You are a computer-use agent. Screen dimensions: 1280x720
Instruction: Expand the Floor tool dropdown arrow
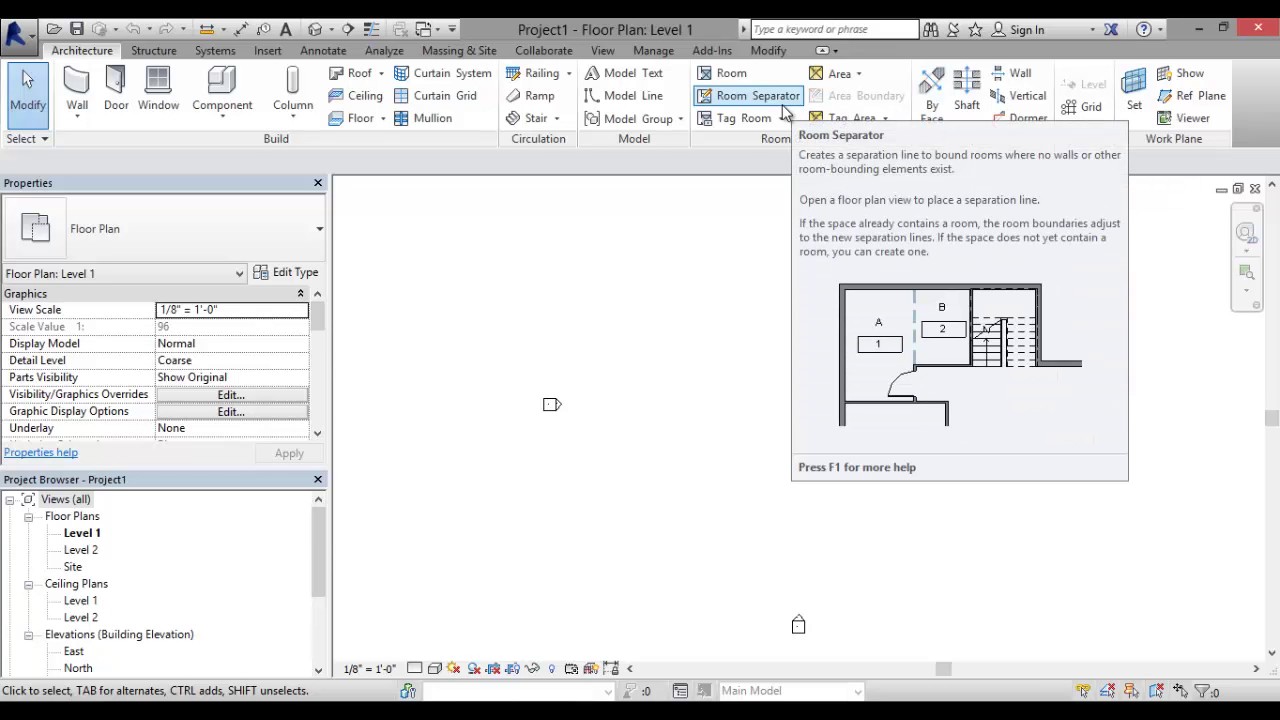pyautogui.click(x=381, y=118)
